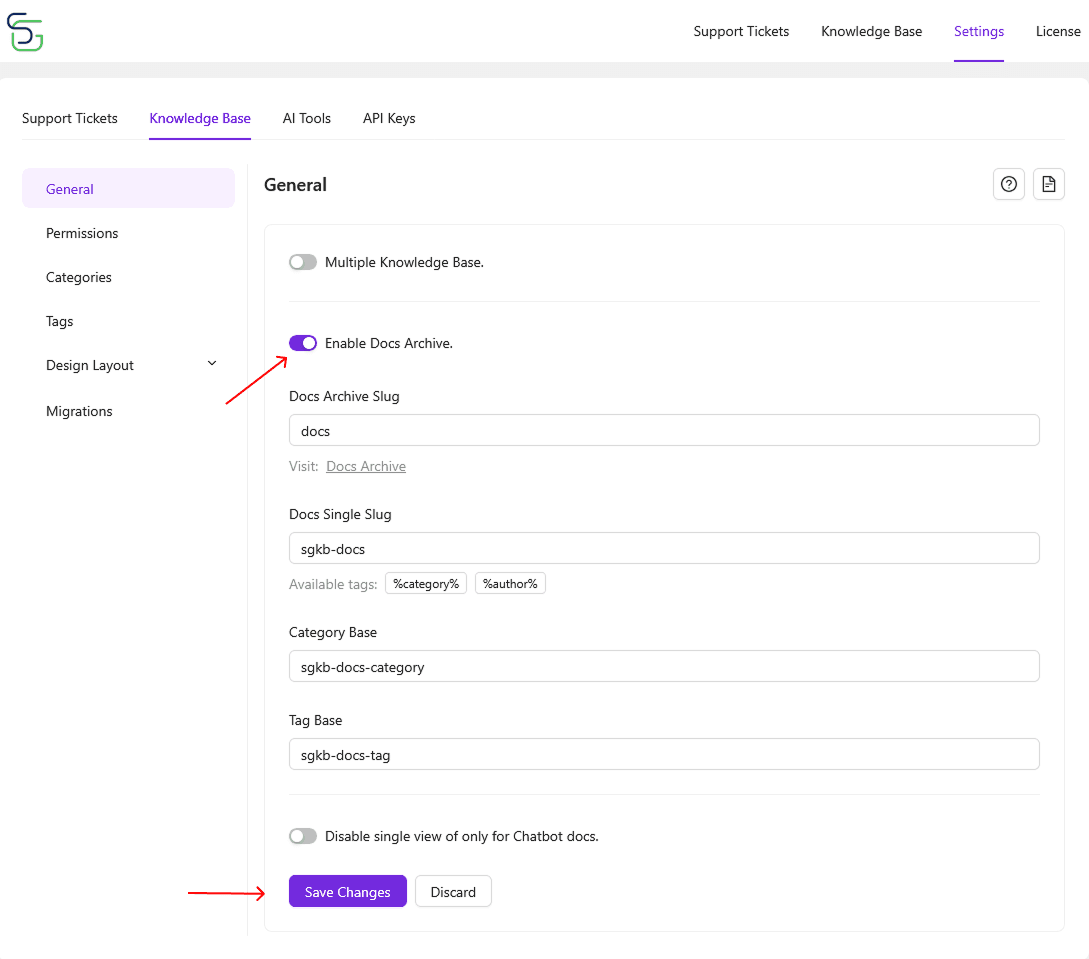Image resolution: width=1089 pixels, height=959 pixels.
Task: Open the Settings navigation item
Action: coord(978,31)
